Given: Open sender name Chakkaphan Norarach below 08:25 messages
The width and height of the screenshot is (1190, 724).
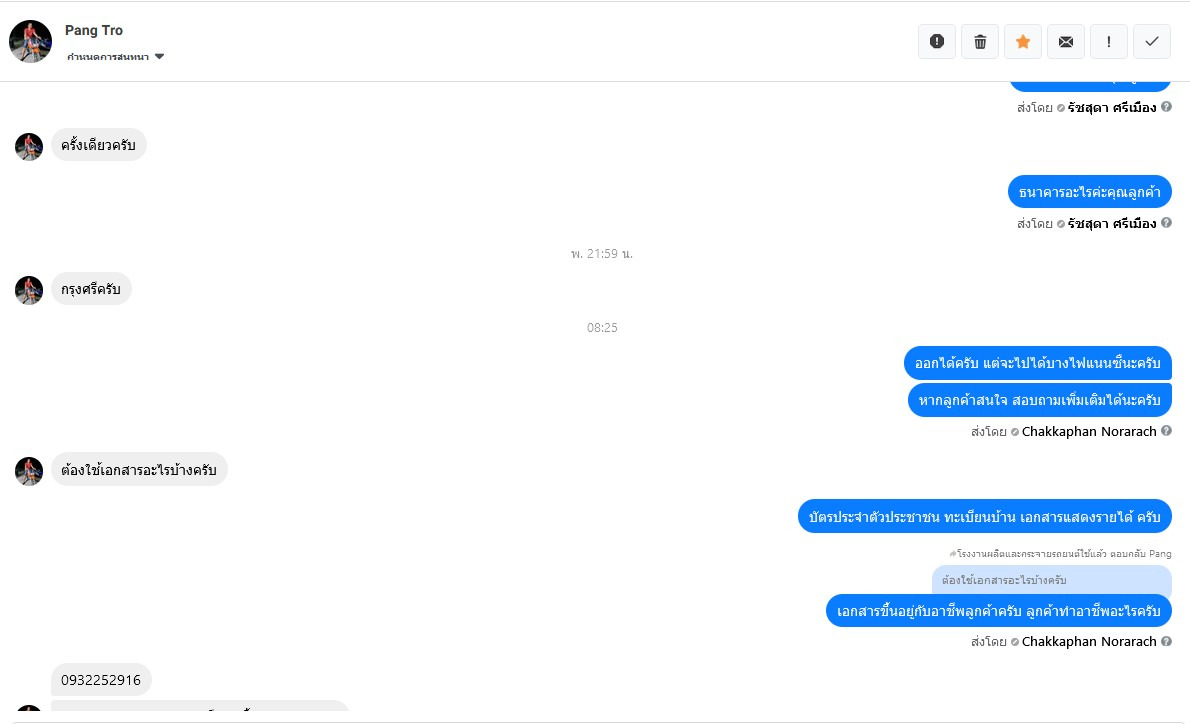Looking at the screenshot, I should [1089, 431].
